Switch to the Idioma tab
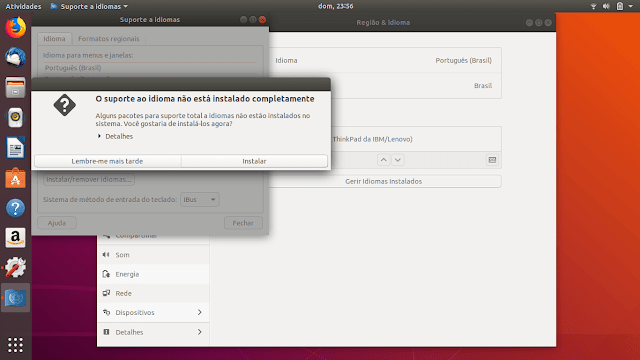Image resolution: width=640 pixels, height=360 pixels. 54,39
